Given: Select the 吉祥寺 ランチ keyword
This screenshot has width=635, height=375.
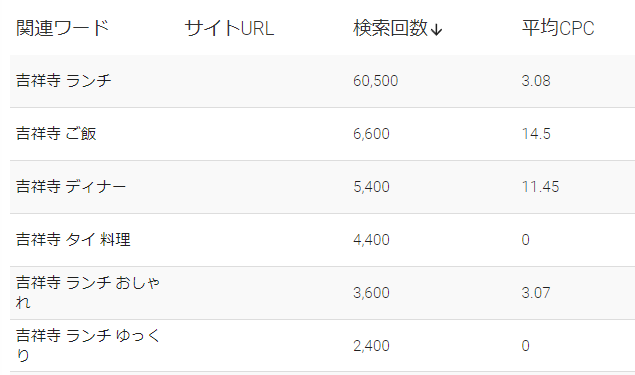Looking at the screenshot, I should pyautogui.click(x=64, y=81).
